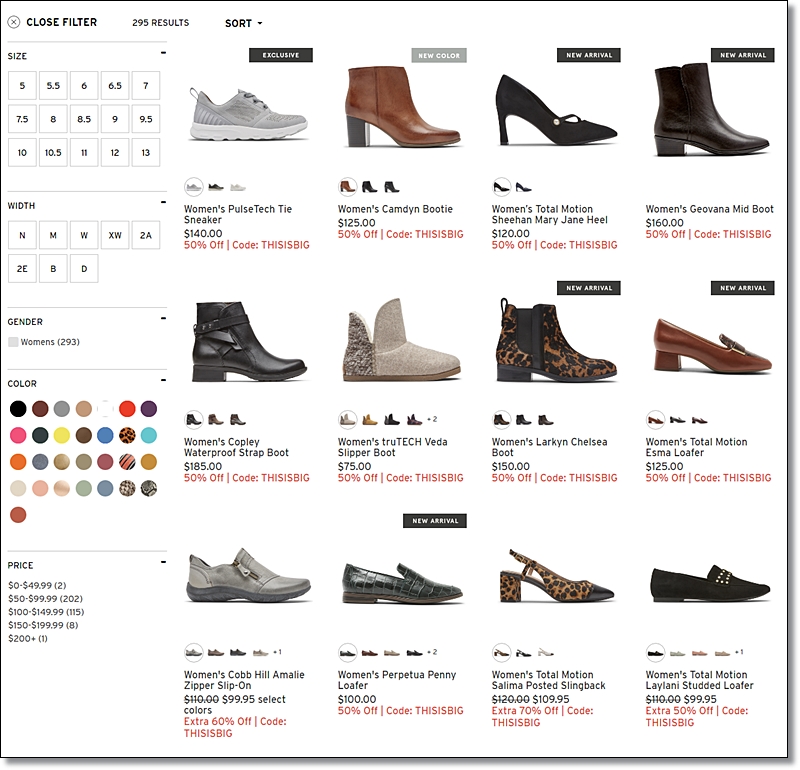Screen dimensions: 800x770
Task: Filter by price $100-$149.99
Action: [x=46, y=612]
